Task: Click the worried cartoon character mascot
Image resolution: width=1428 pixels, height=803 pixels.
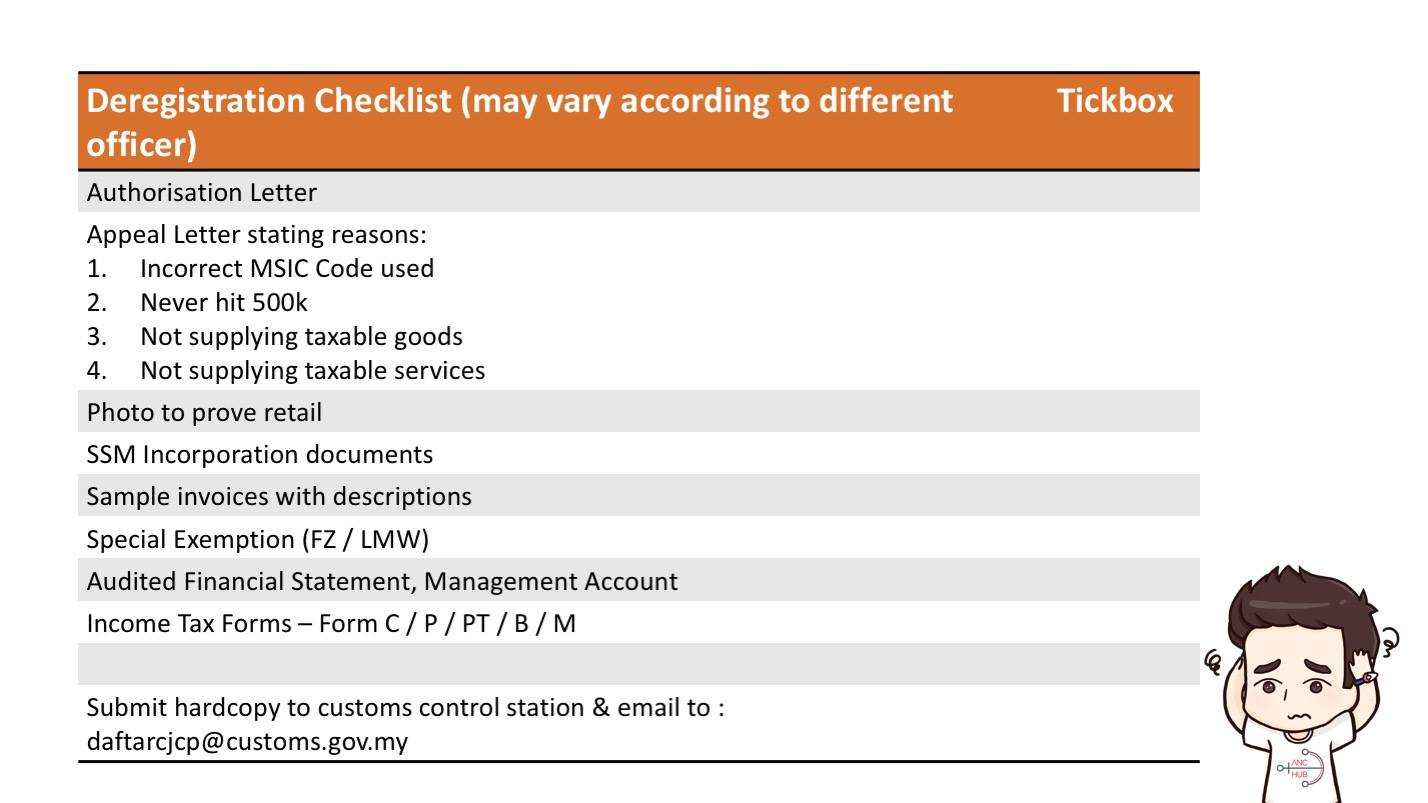Action: tap(1302, 685)
